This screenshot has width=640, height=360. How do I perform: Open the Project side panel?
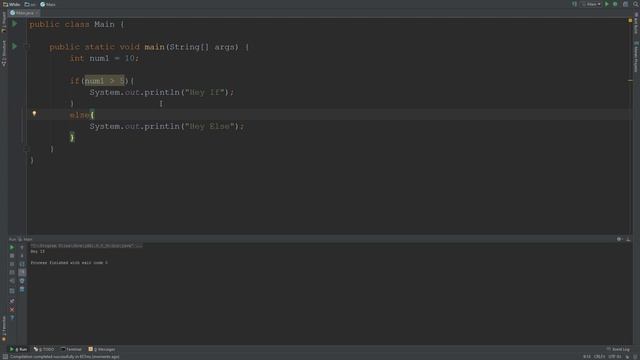[4, 22]
